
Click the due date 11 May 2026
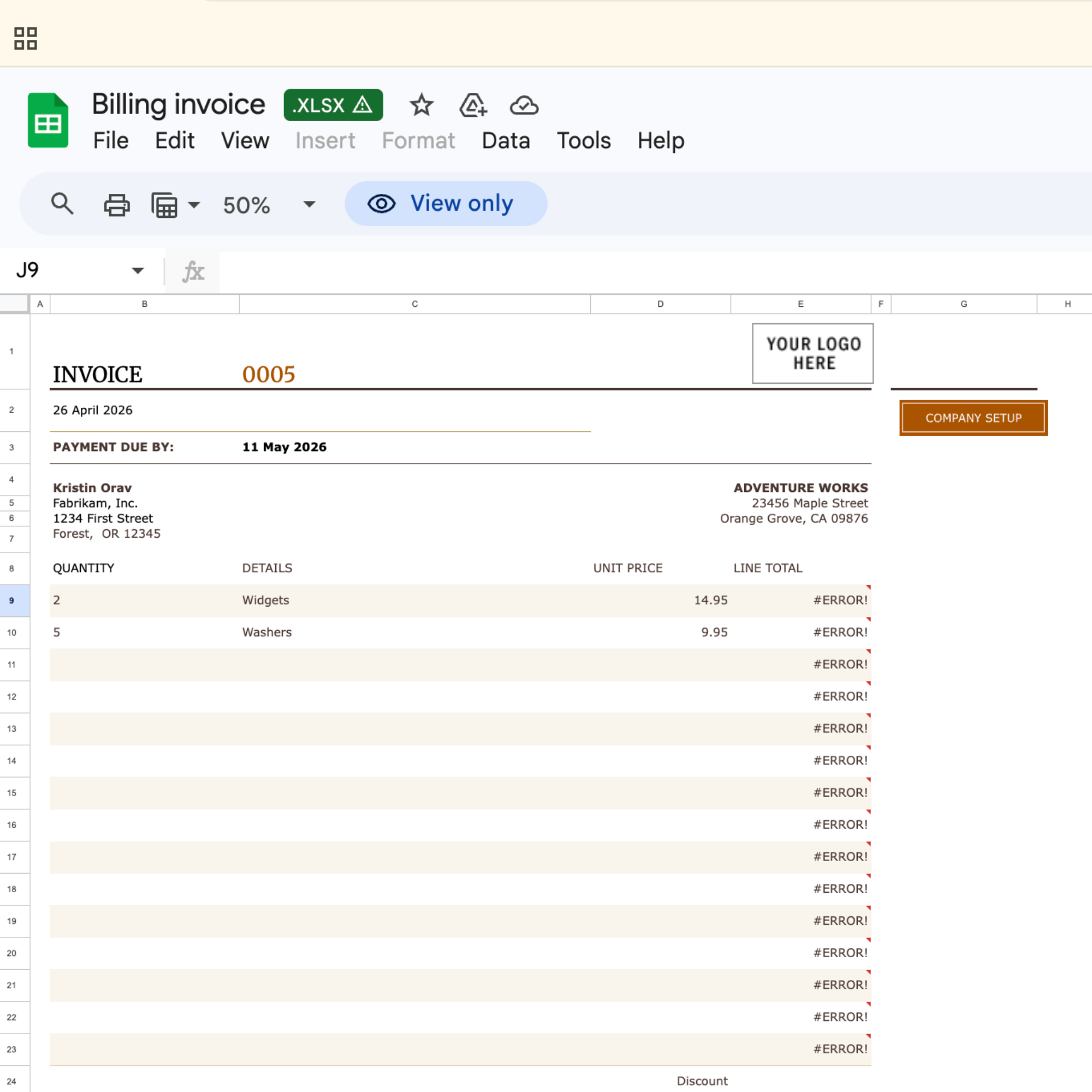point(284,447)
